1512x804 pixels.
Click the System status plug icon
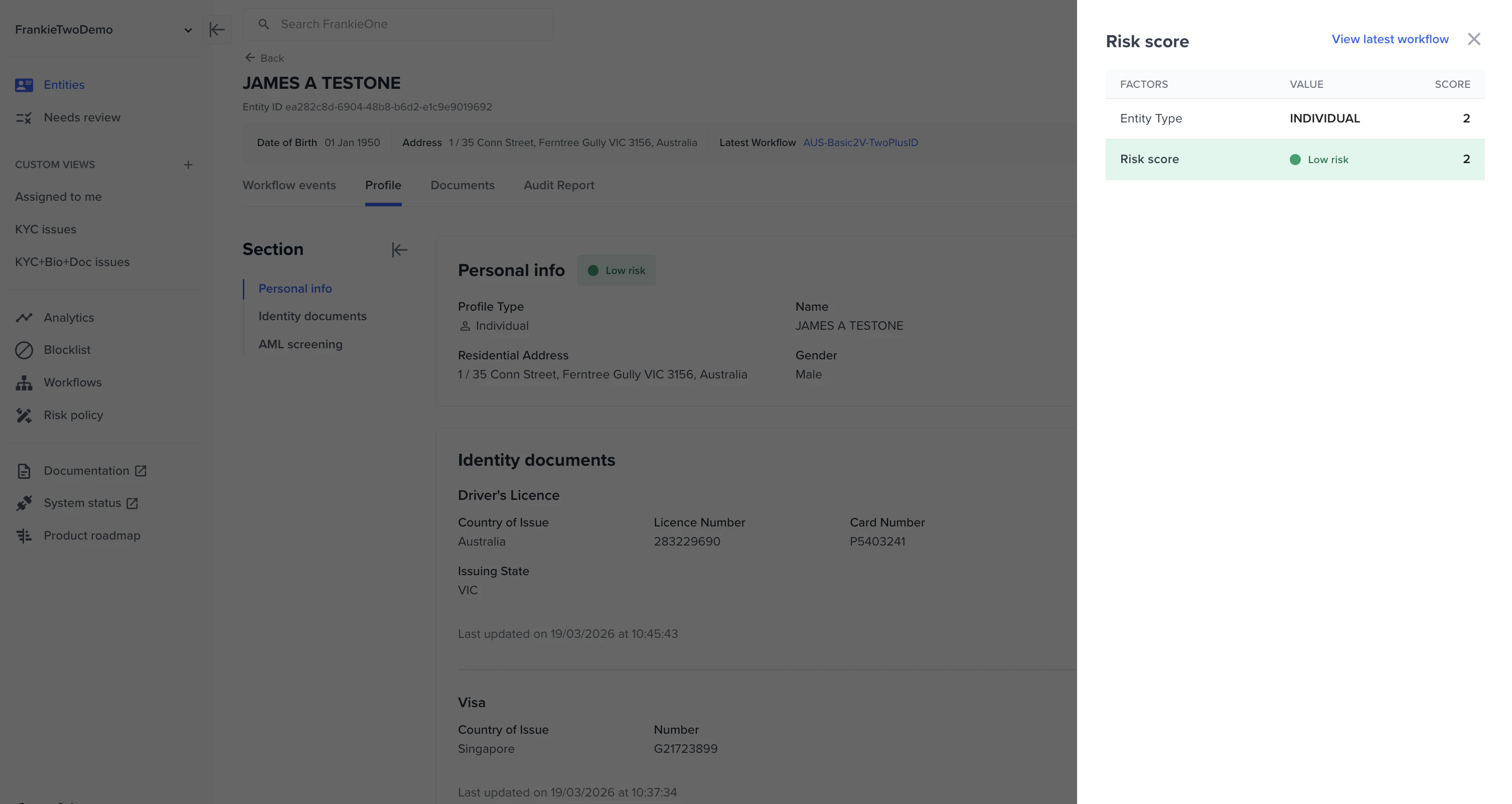24,503
